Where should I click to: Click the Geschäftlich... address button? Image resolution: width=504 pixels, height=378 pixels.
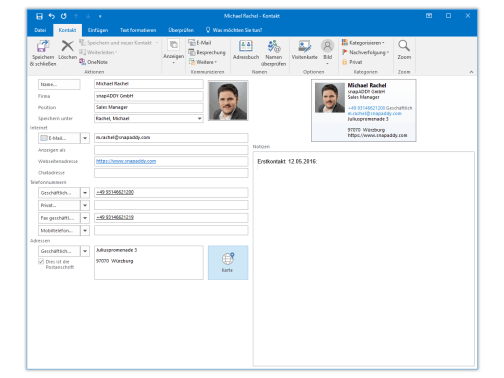click(59, 251)
